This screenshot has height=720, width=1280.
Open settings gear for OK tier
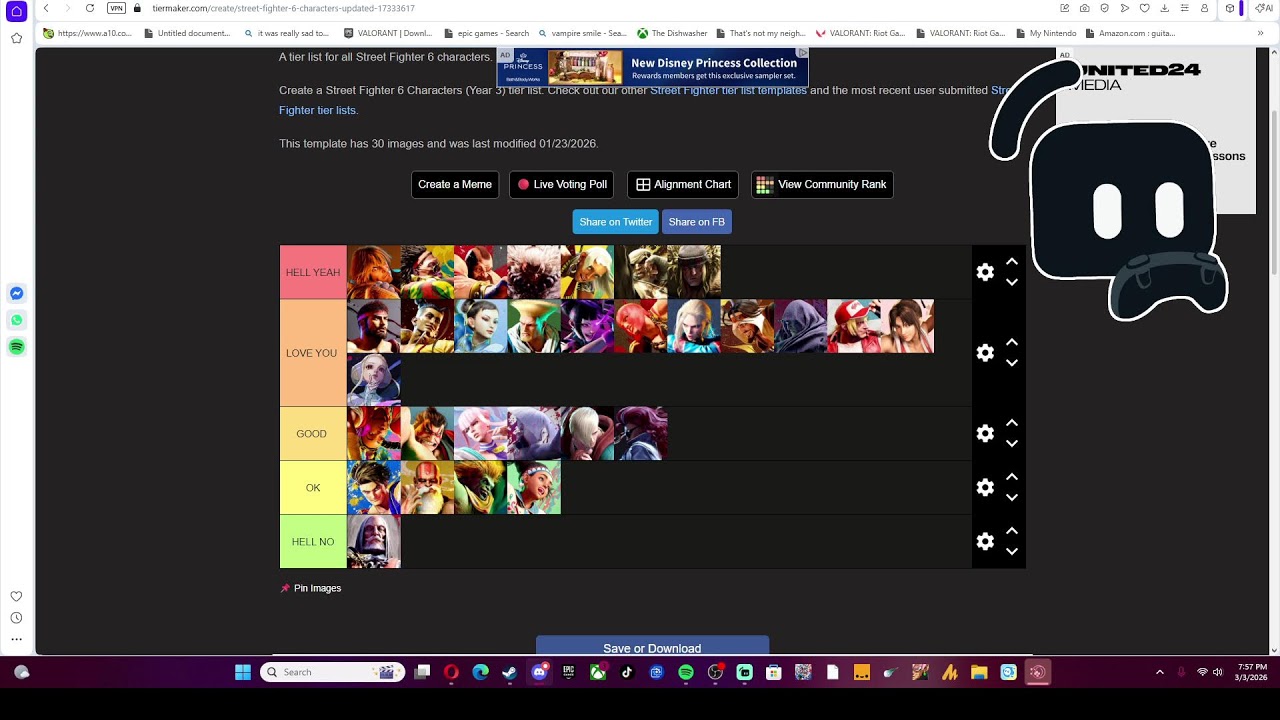coord(985,487)
